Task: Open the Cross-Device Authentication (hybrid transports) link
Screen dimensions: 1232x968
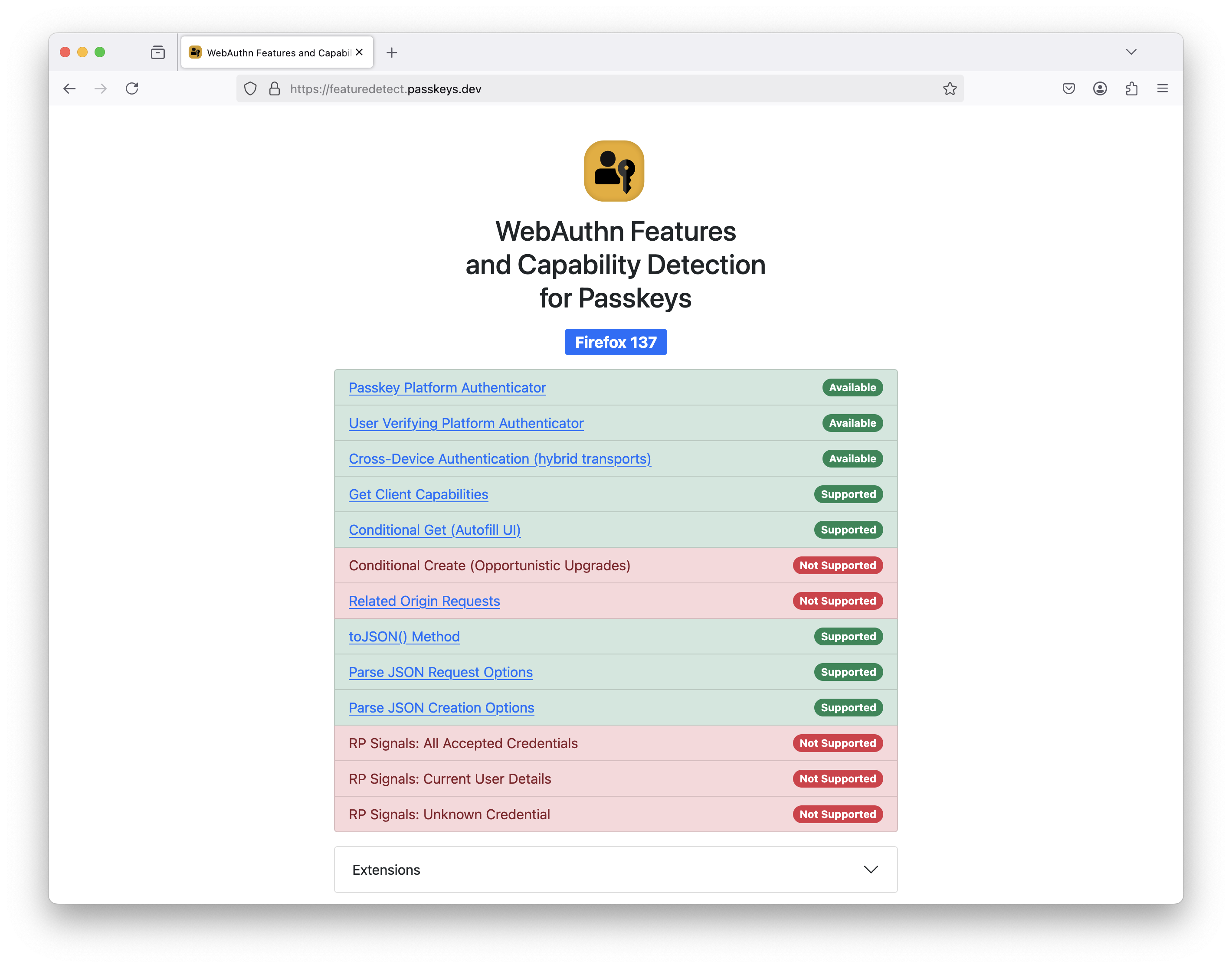Action: [x=500, y=458]
